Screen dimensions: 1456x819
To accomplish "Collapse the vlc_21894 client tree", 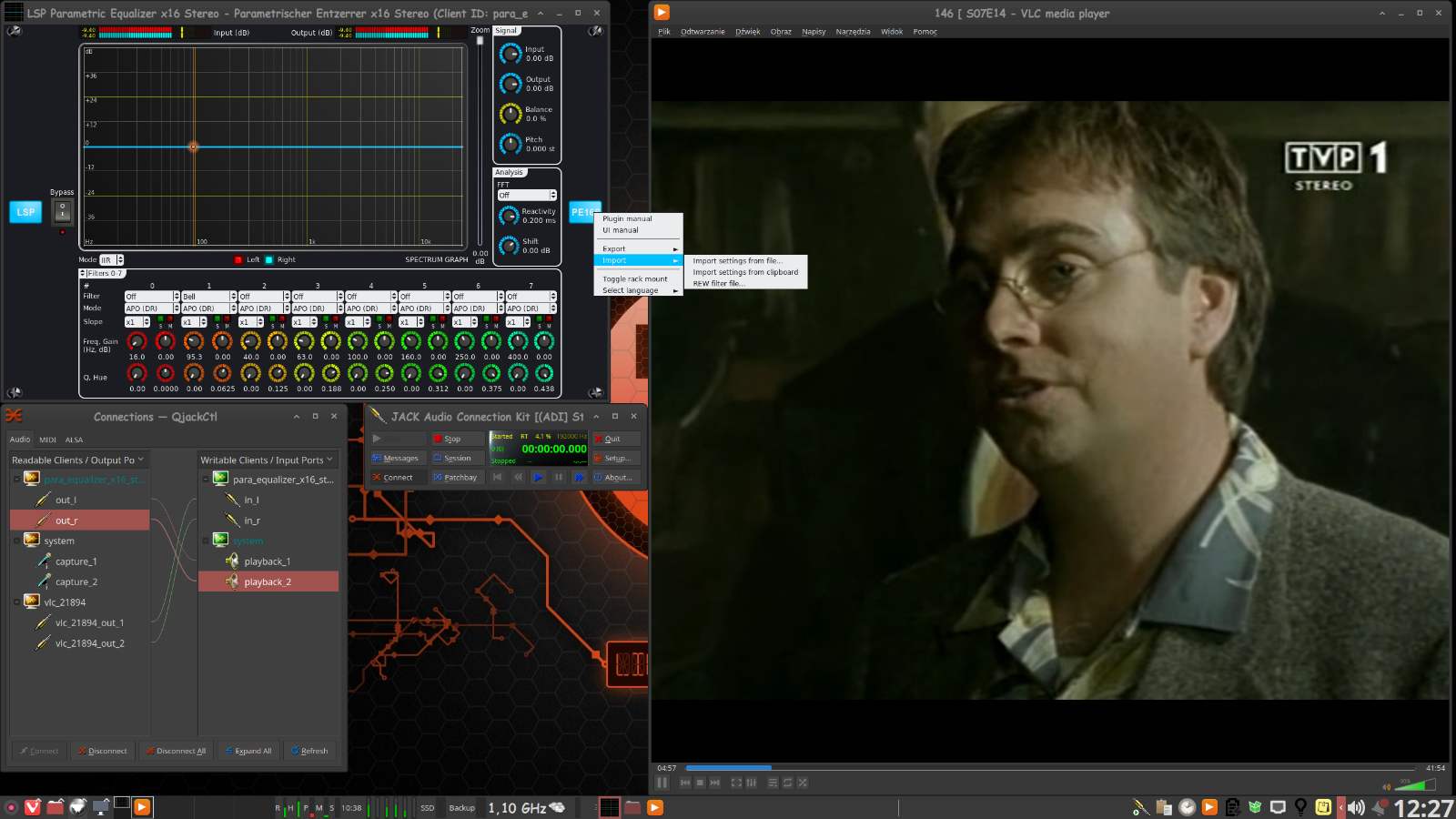I will point(16,602).
